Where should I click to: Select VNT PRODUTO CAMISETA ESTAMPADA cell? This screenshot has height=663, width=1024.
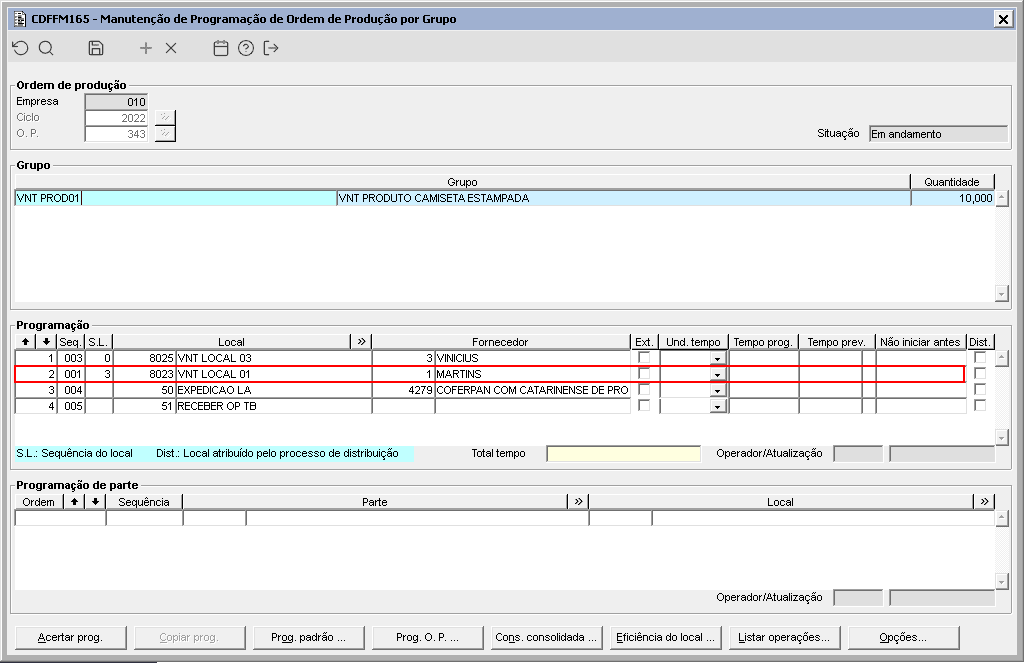[x=624, y=198]
